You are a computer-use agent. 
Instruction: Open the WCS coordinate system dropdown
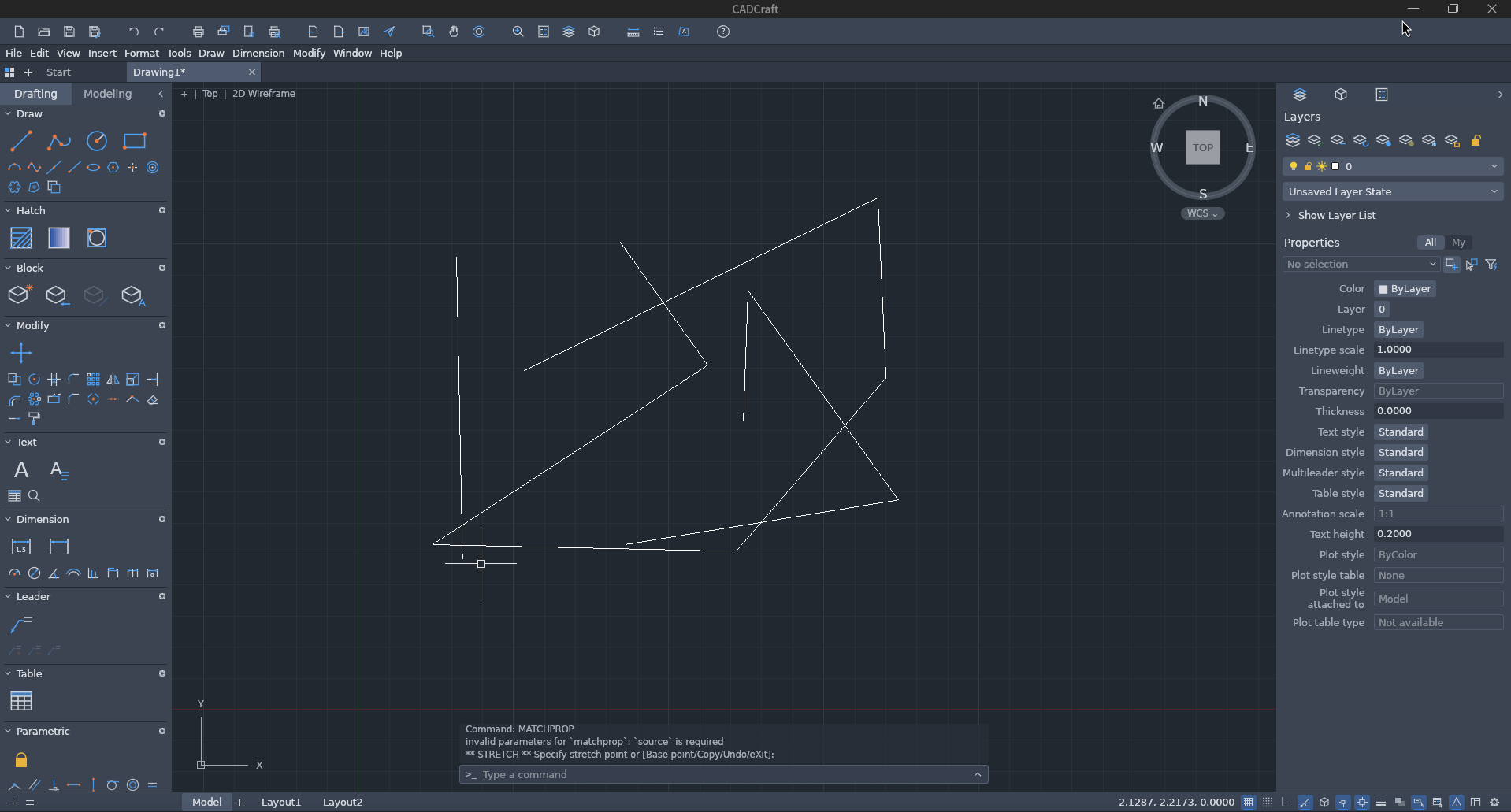pos(1202,213)
